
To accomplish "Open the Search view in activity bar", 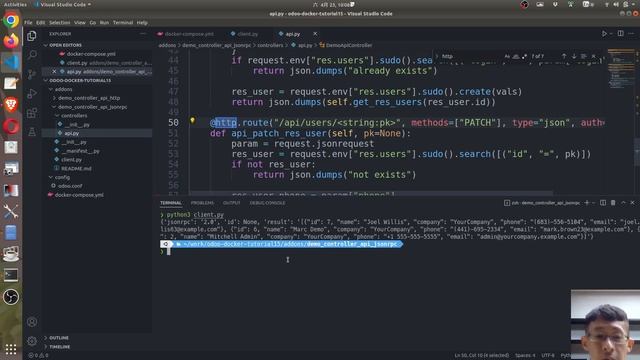I will (x=32, y=55).
